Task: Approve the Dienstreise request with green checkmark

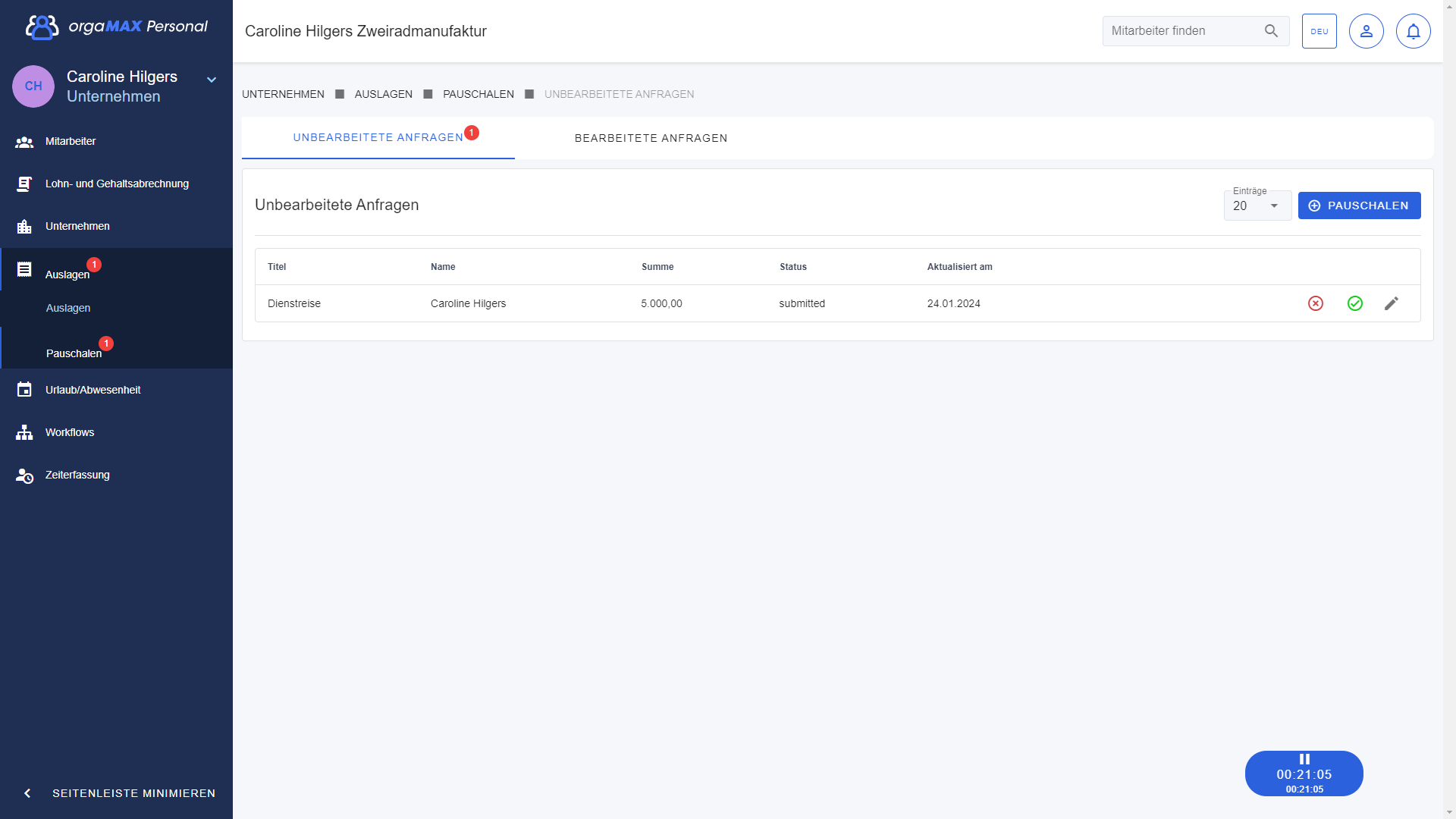Action: click(1355, 303)
